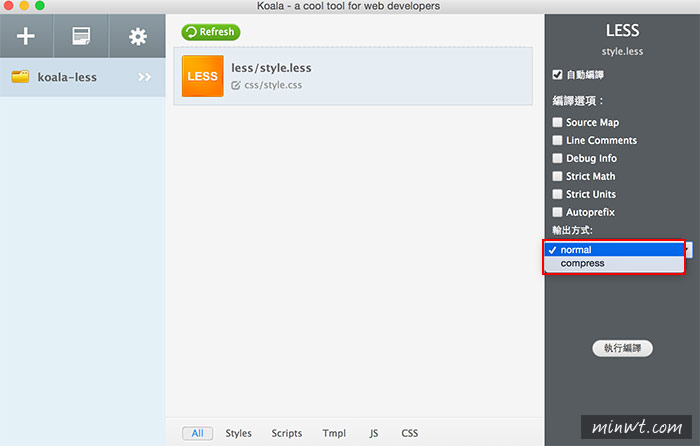Enable the Source Map option

tap(557, 122)
